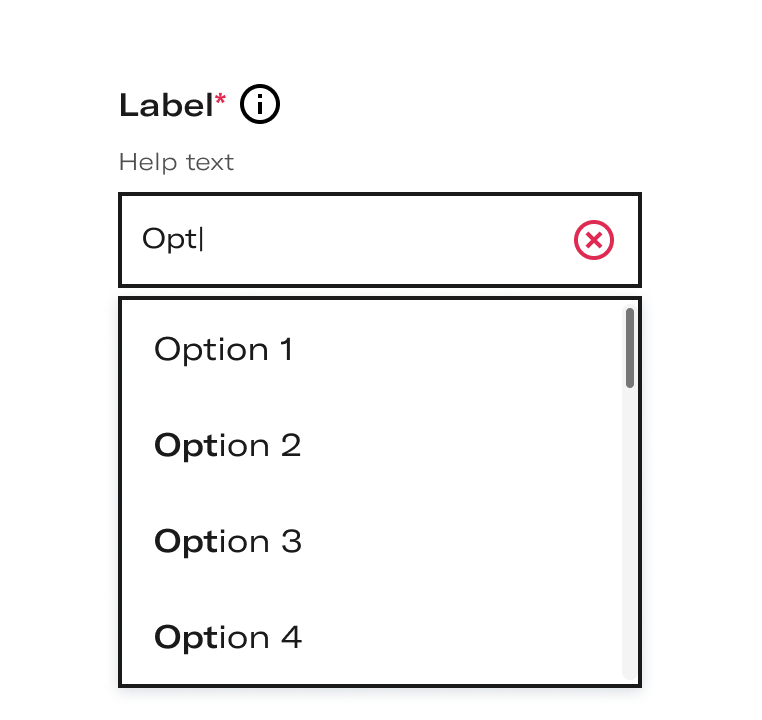
Task: Pick Option 3 from suggestions
Action: [372, 541]
